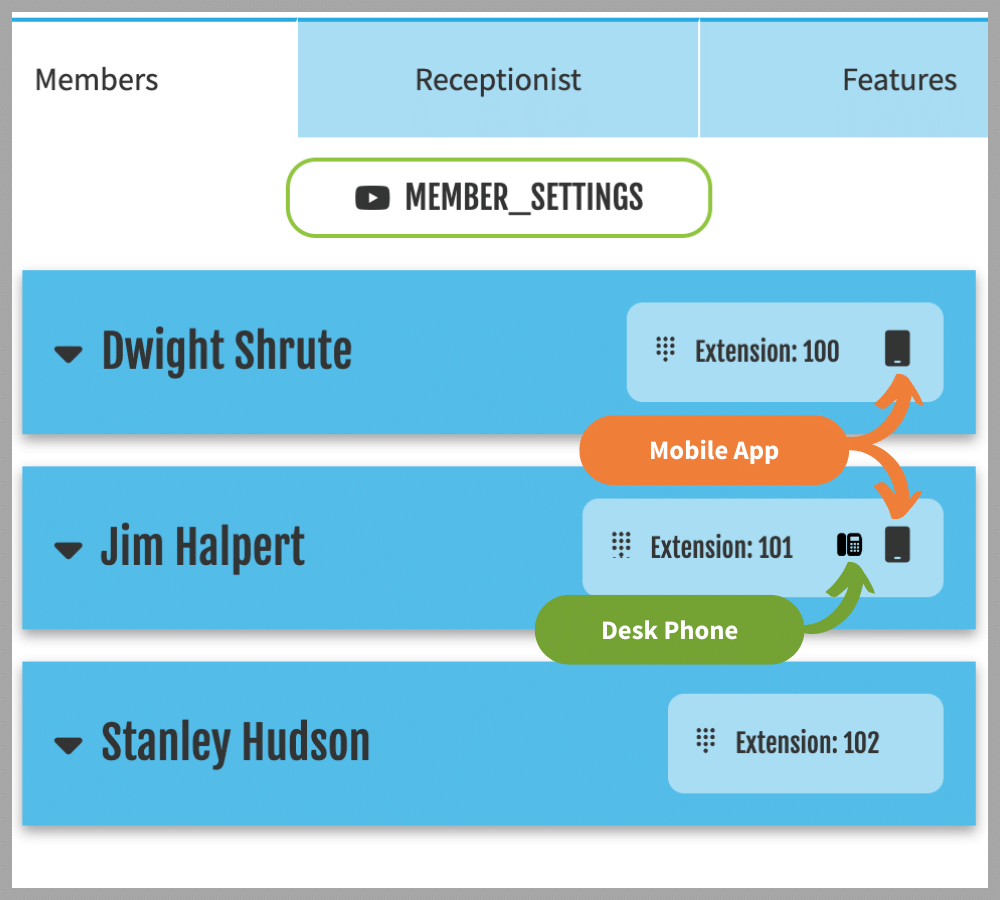This screenshot has height=900, width=1000.
Task: Switch to the Members tab
Action: coord(154,79)
